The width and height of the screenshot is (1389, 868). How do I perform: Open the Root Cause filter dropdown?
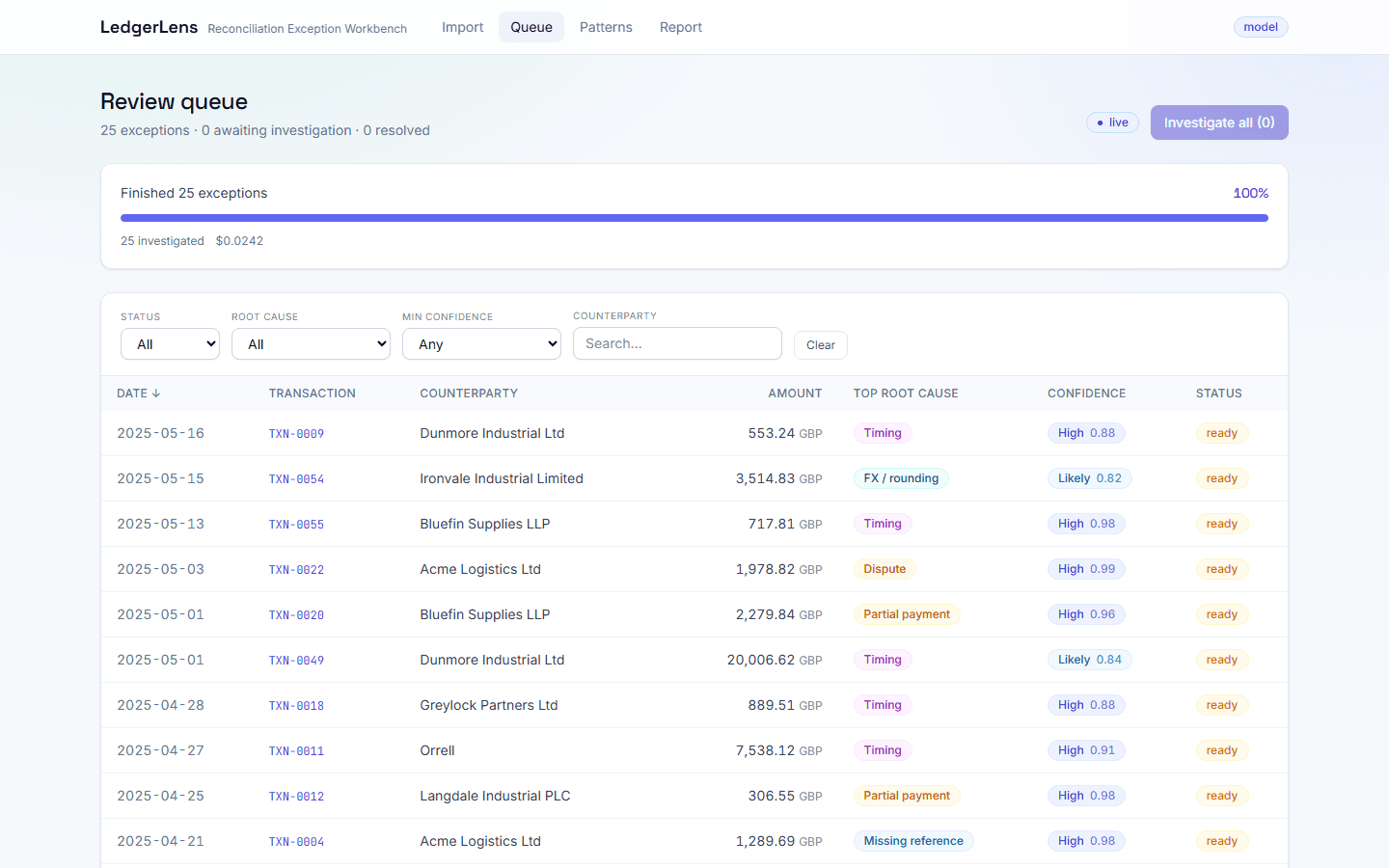point(311,344)
